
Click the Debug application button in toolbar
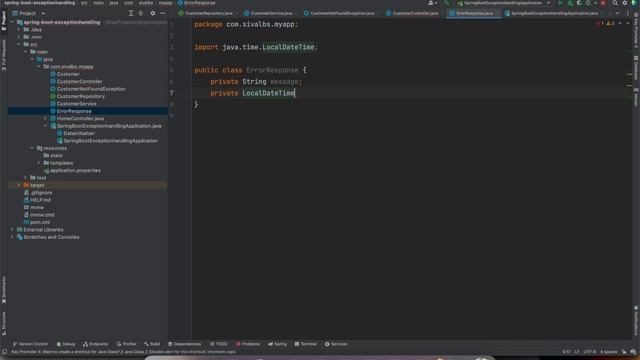(570, 3)
